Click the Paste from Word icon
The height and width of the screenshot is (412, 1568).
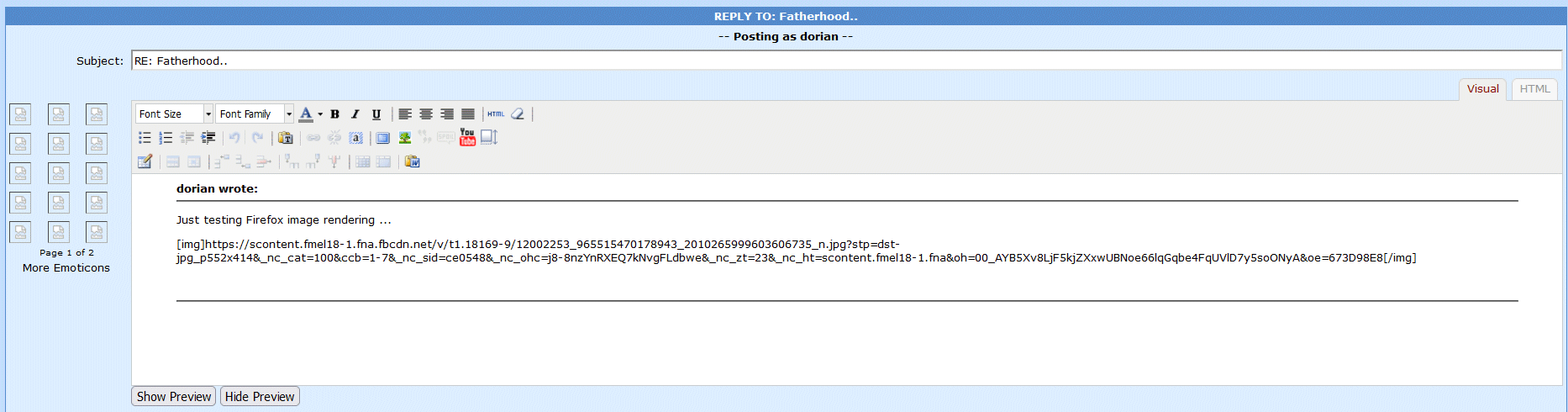(x=412, y=161)
